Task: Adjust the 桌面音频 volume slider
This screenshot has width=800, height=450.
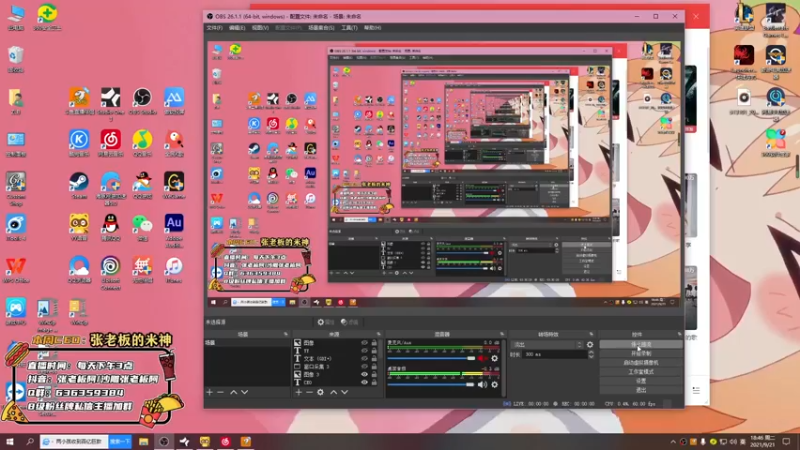Action: coord(431,384)
